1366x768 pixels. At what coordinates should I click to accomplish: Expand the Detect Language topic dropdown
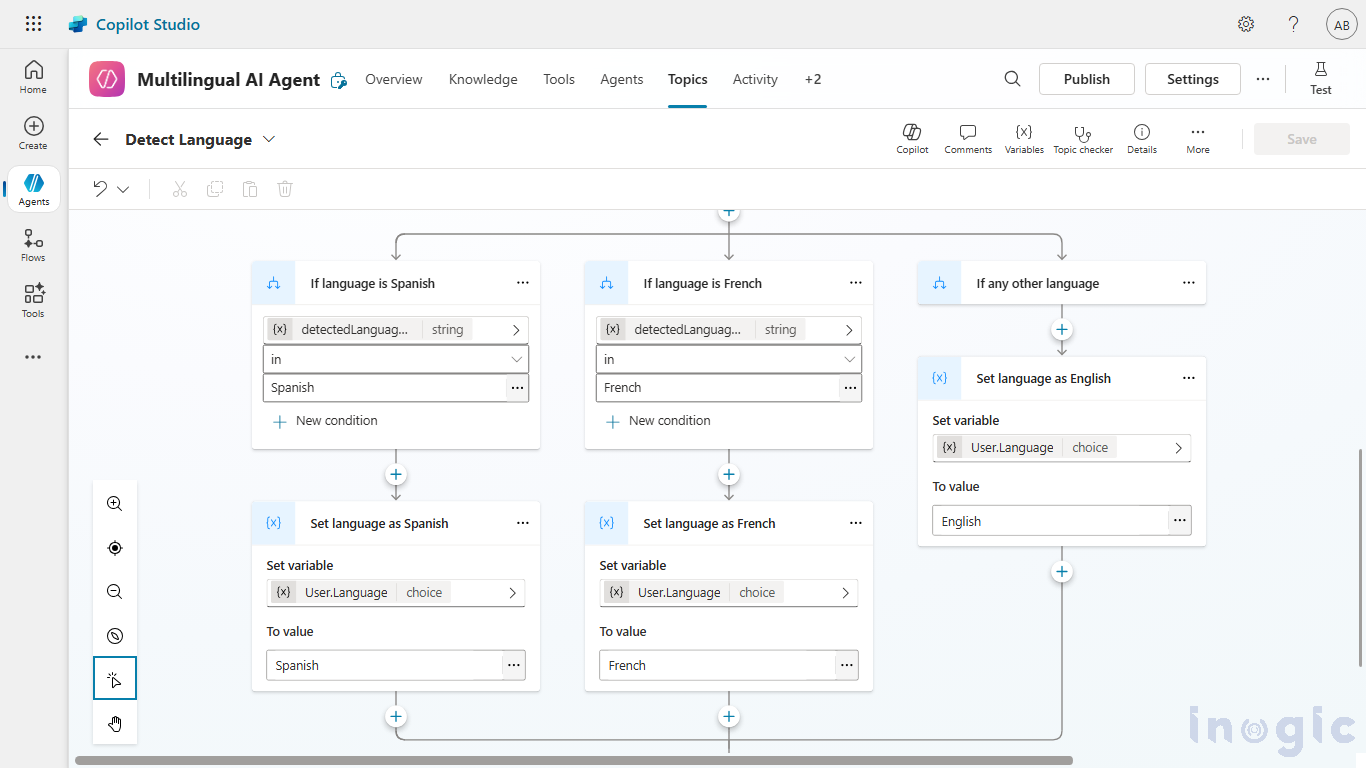268,139
